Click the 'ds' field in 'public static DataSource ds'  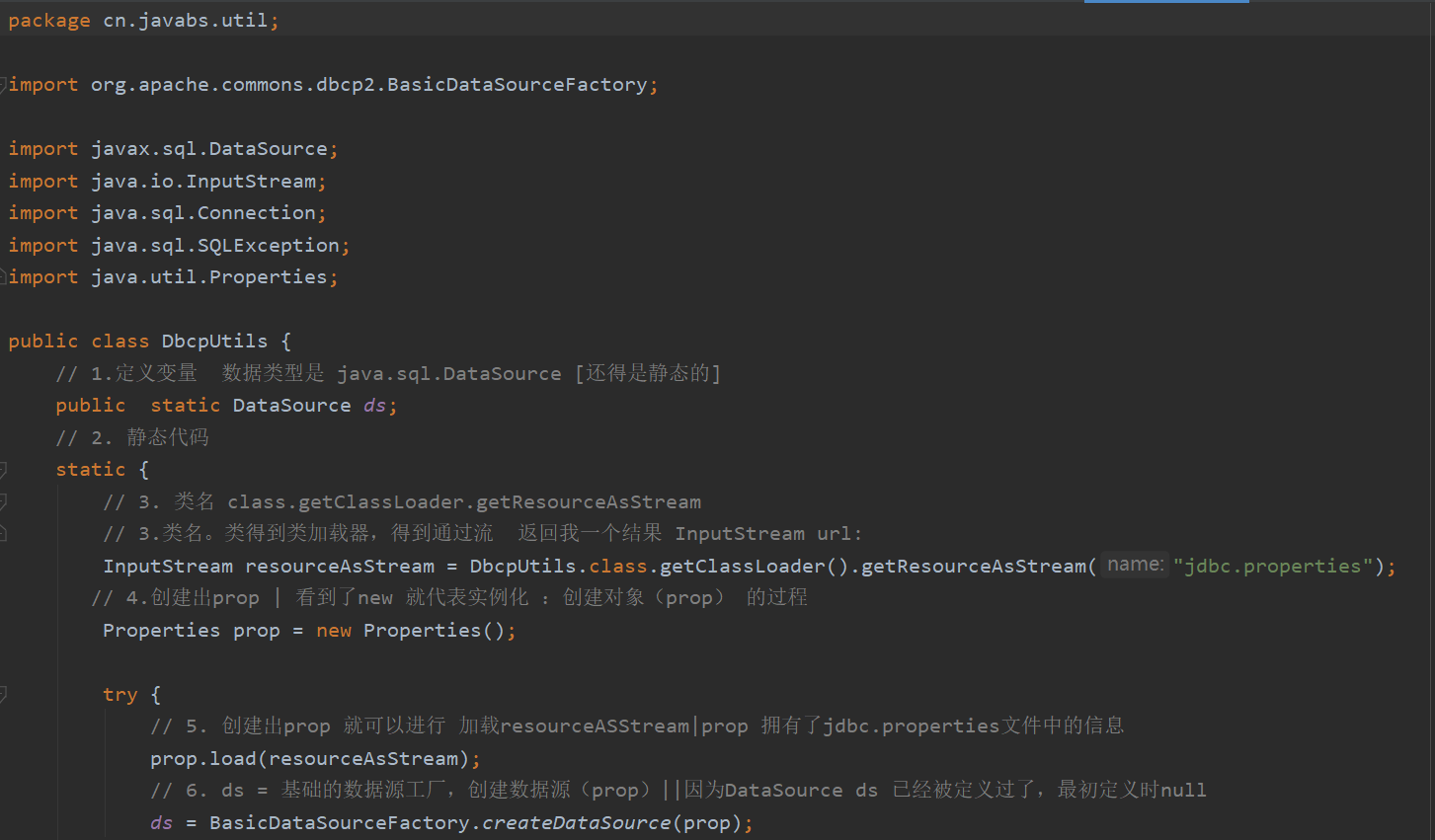tap(375, 406)
